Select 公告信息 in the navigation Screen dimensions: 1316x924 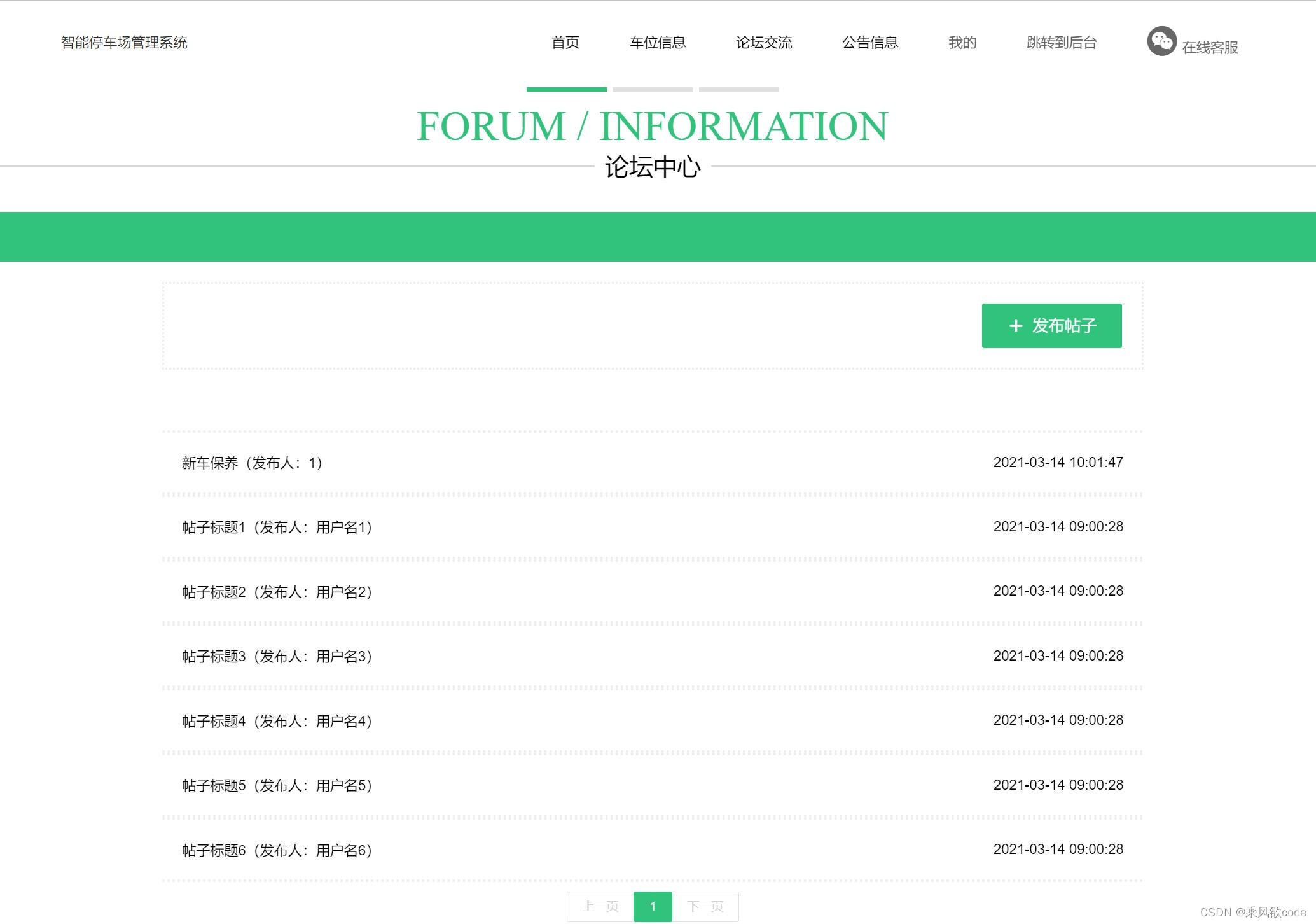coord(869,43)
